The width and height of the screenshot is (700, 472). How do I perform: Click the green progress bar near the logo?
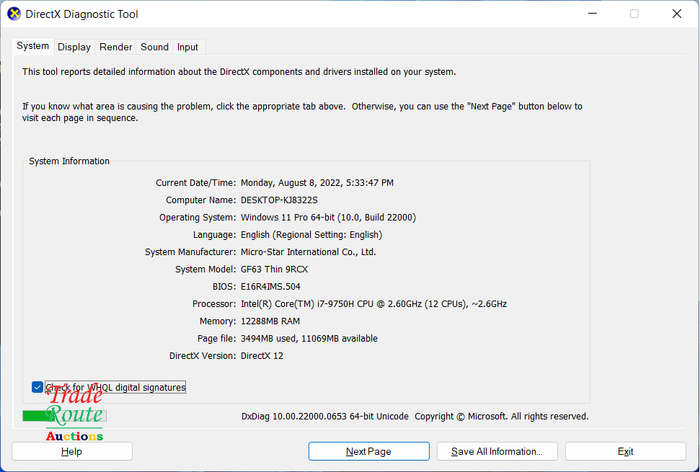38,416
